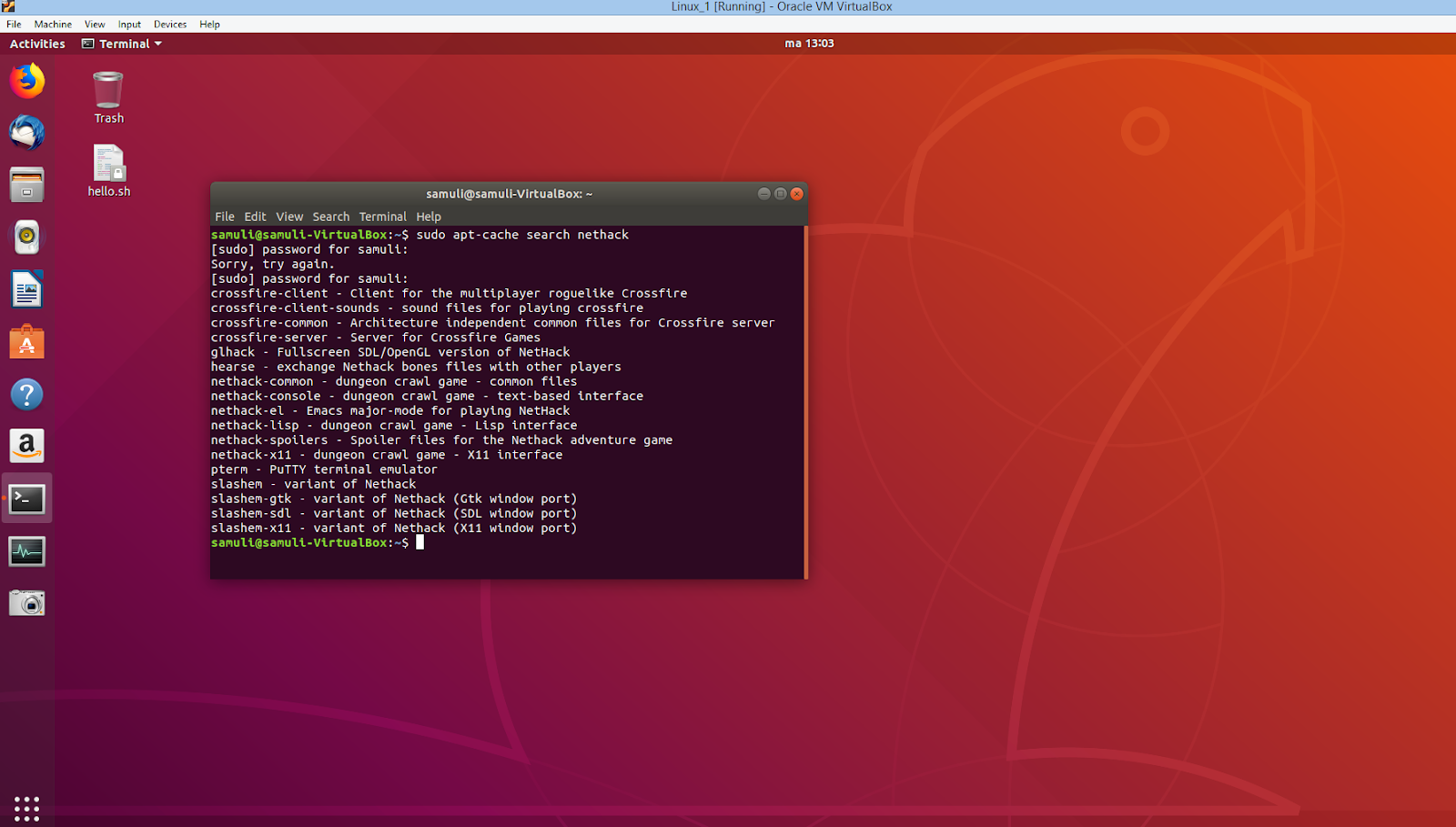Screen dimensions: 1456x827
Task: Open the System Monitor dock icon
Action: [26, 550]
